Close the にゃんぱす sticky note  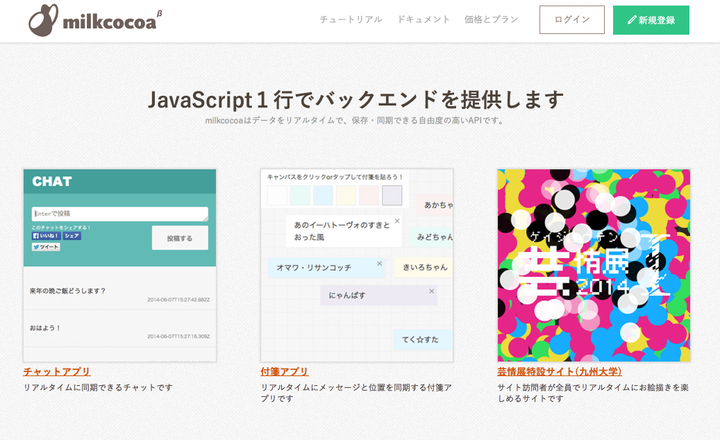431,292
